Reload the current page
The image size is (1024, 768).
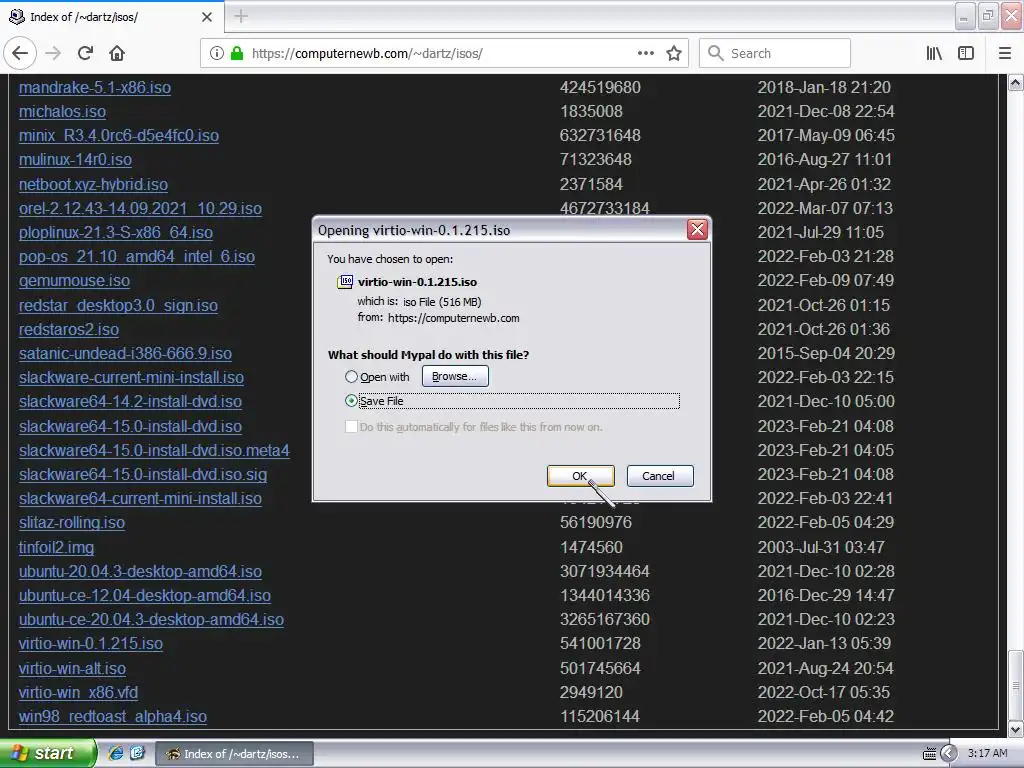coord(85,53)
